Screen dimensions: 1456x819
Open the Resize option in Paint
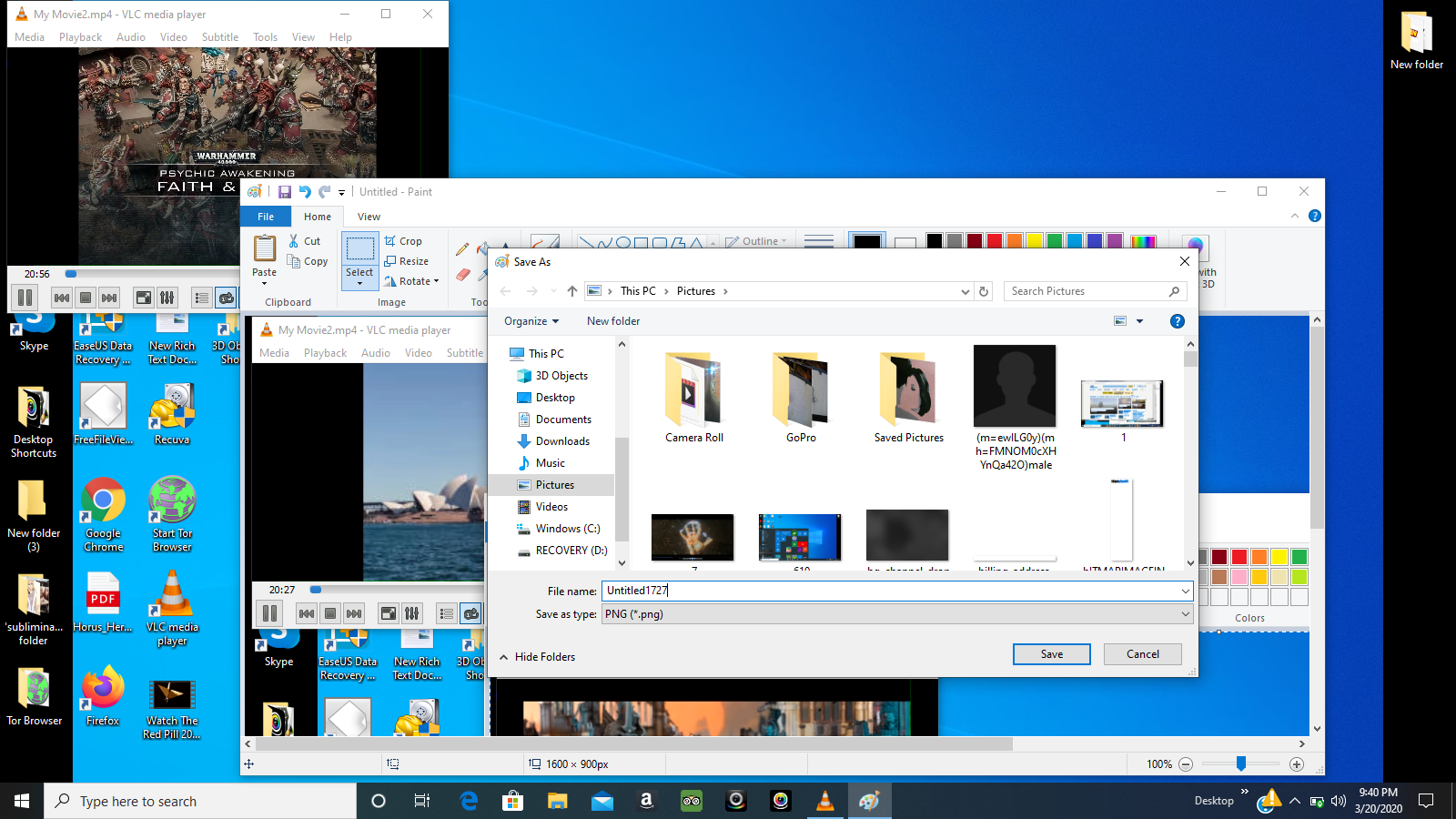406,261
